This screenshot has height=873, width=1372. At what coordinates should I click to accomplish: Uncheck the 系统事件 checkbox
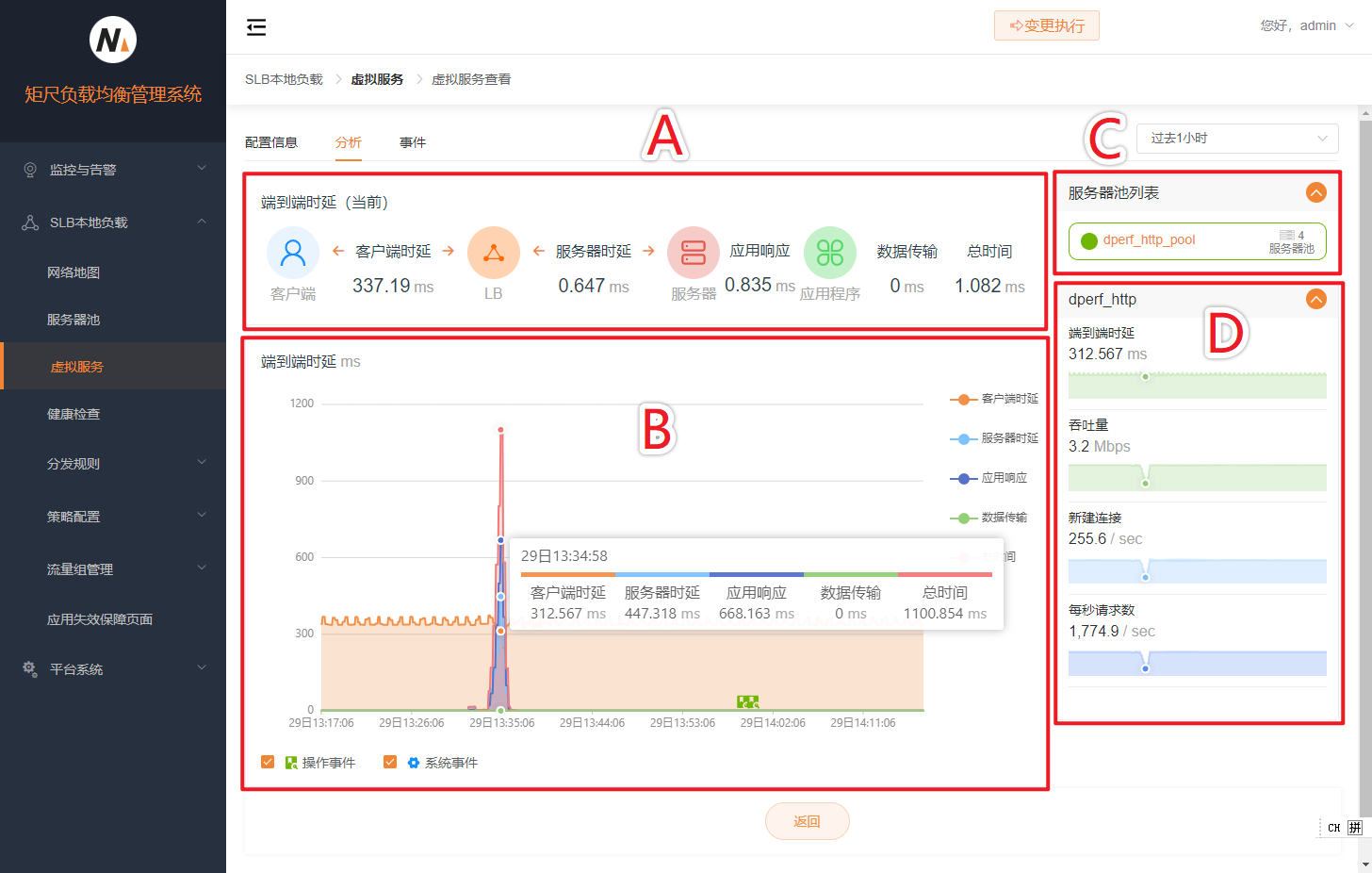point(390,762)
